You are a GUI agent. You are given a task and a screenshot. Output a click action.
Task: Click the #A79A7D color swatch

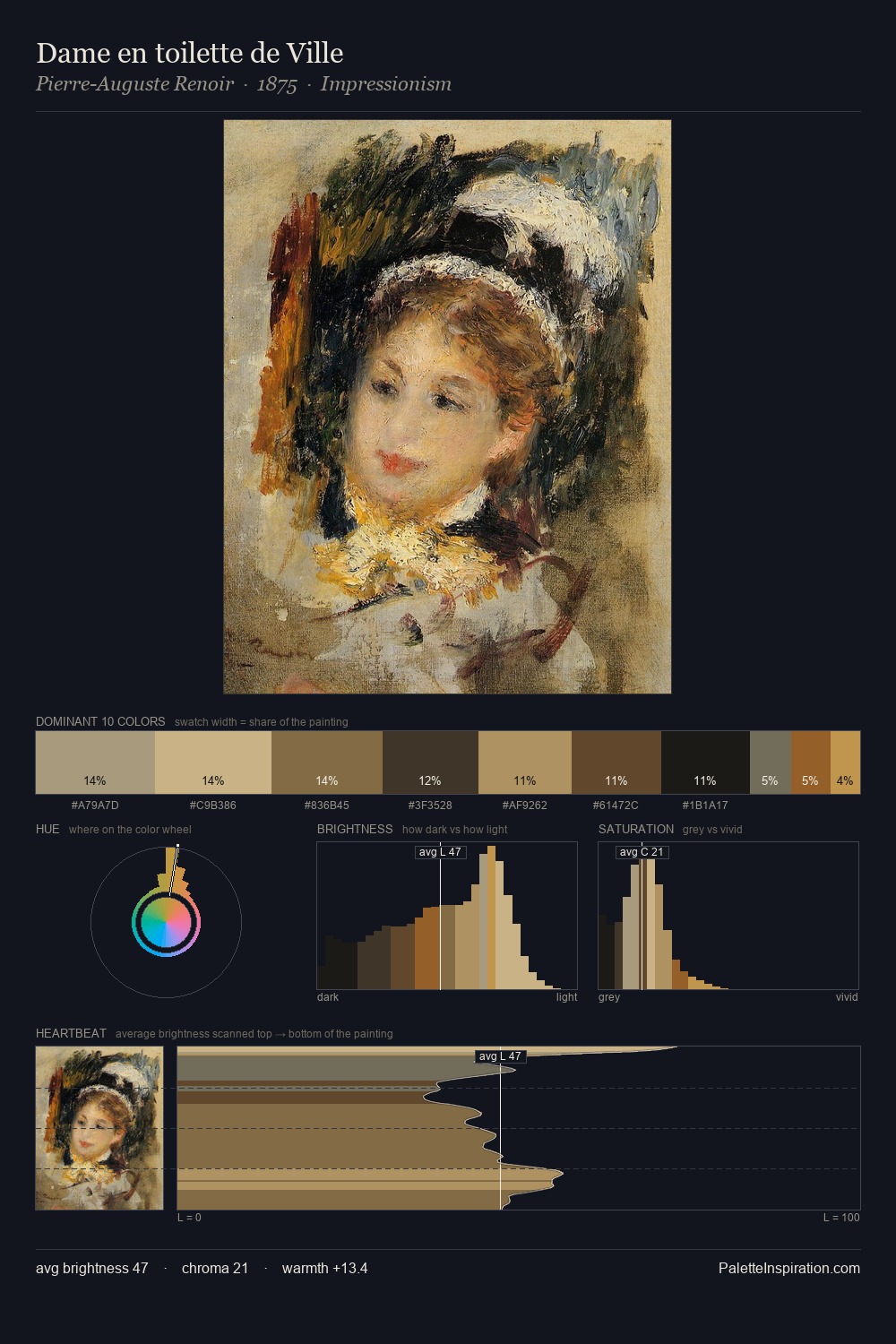[95, 762]
